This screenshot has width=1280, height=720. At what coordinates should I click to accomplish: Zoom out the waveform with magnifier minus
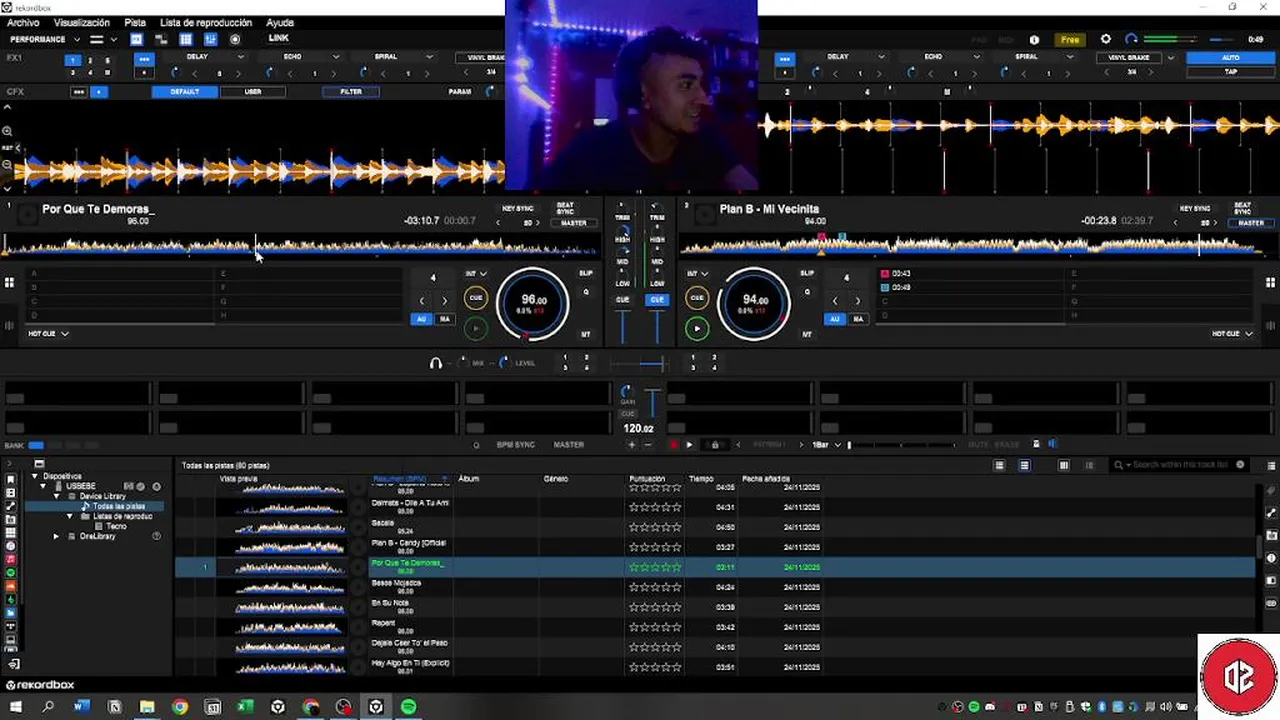coord(7,165)
